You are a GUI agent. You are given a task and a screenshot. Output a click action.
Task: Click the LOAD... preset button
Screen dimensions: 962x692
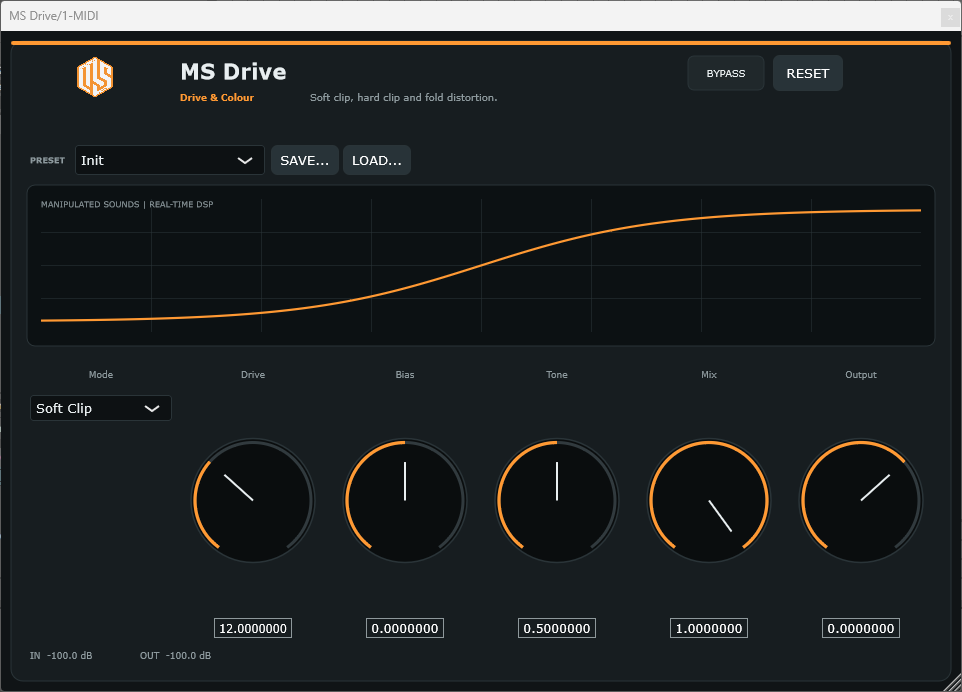click(377, 160)
